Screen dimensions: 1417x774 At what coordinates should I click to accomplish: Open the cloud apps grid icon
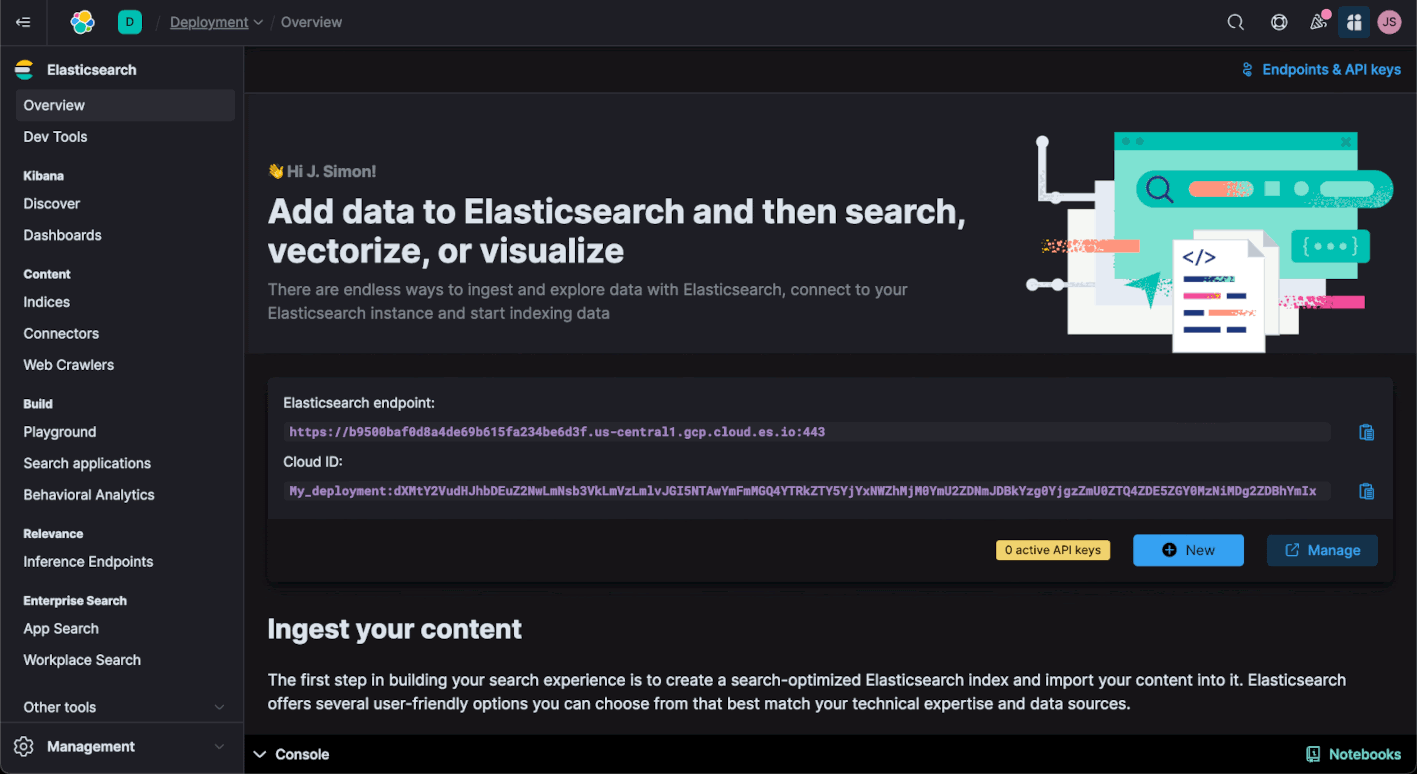click(x=1354, y=21)
